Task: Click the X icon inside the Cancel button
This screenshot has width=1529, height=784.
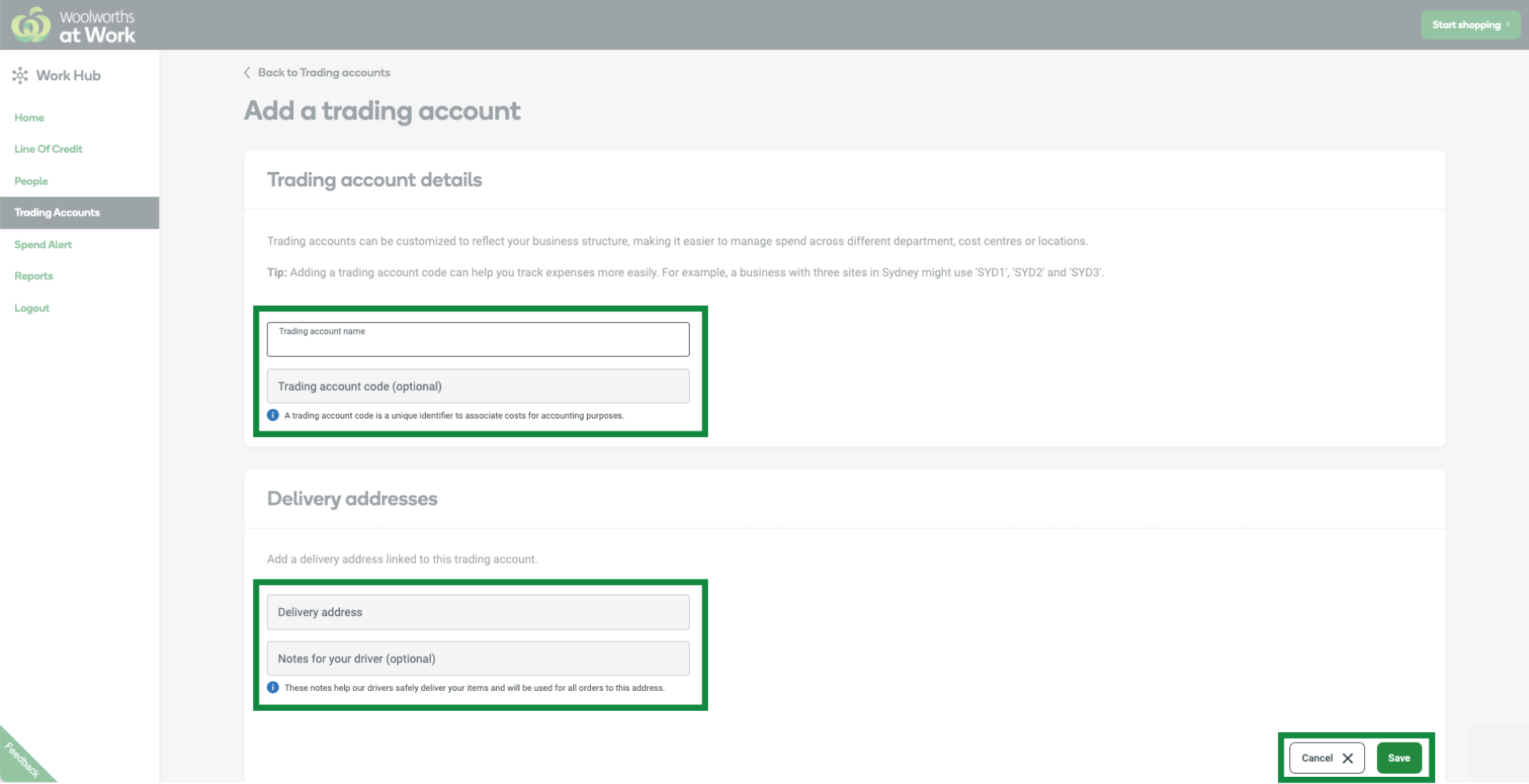Action: click(x=1348, y=758)
